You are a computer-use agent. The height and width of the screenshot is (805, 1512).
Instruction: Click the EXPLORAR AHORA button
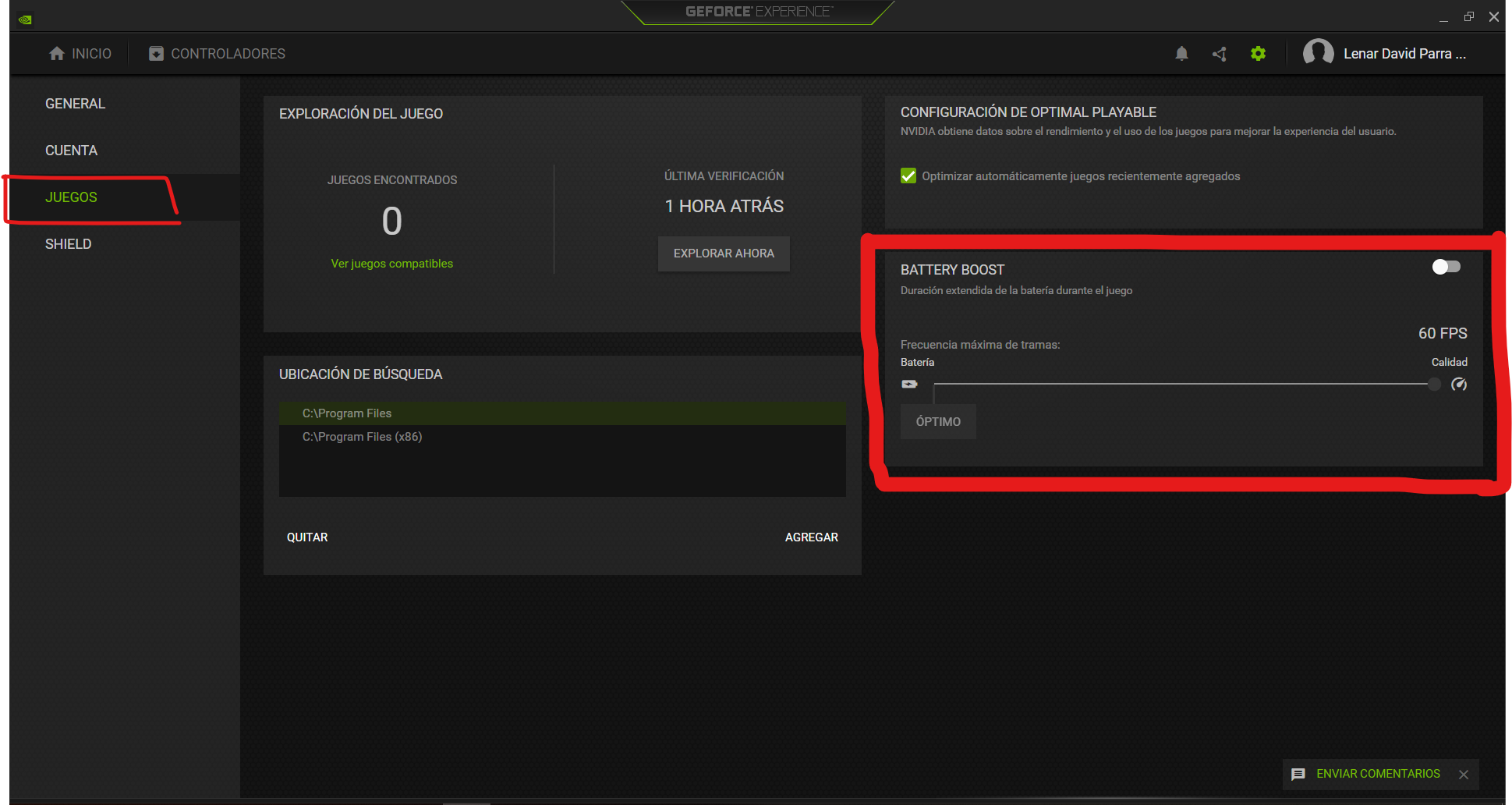724,254
